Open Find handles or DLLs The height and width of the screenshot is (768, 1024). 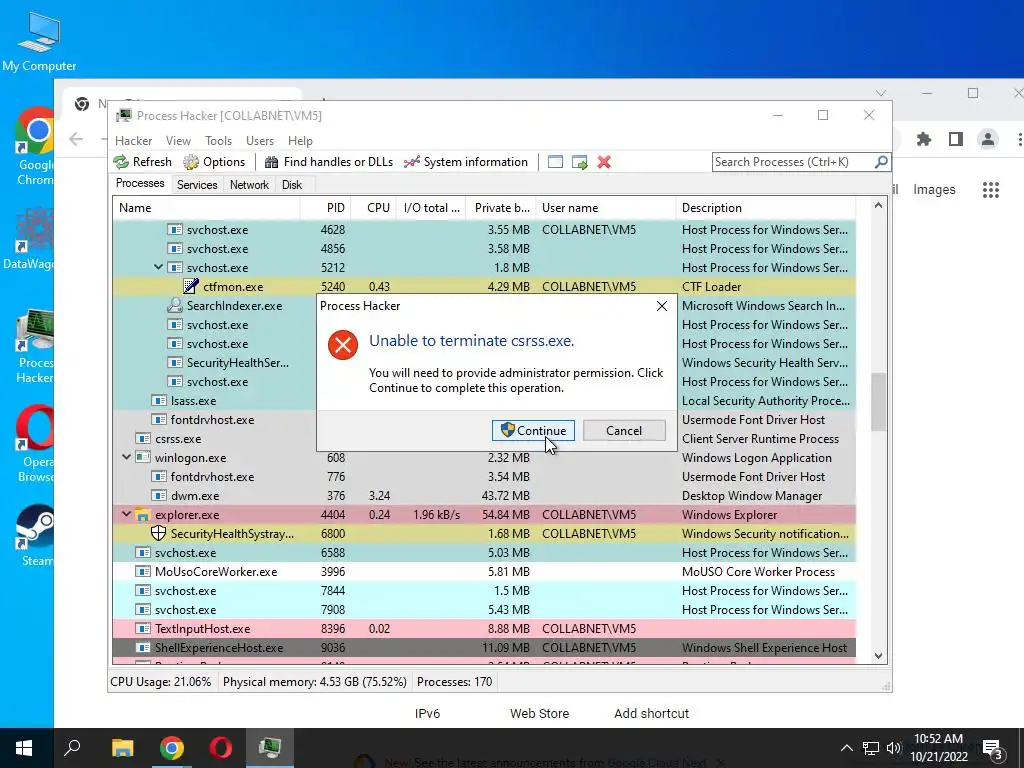tap(328, 162)
